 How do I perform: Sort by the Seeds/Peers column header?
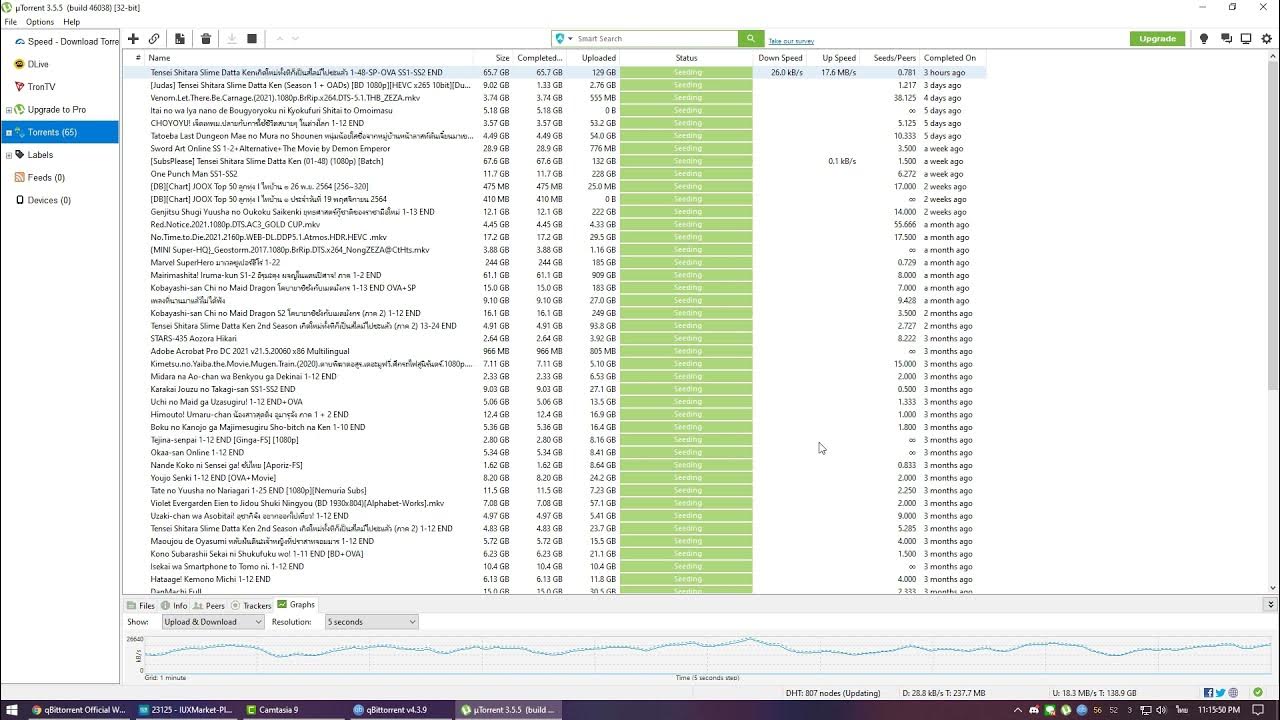pos(891,58)
